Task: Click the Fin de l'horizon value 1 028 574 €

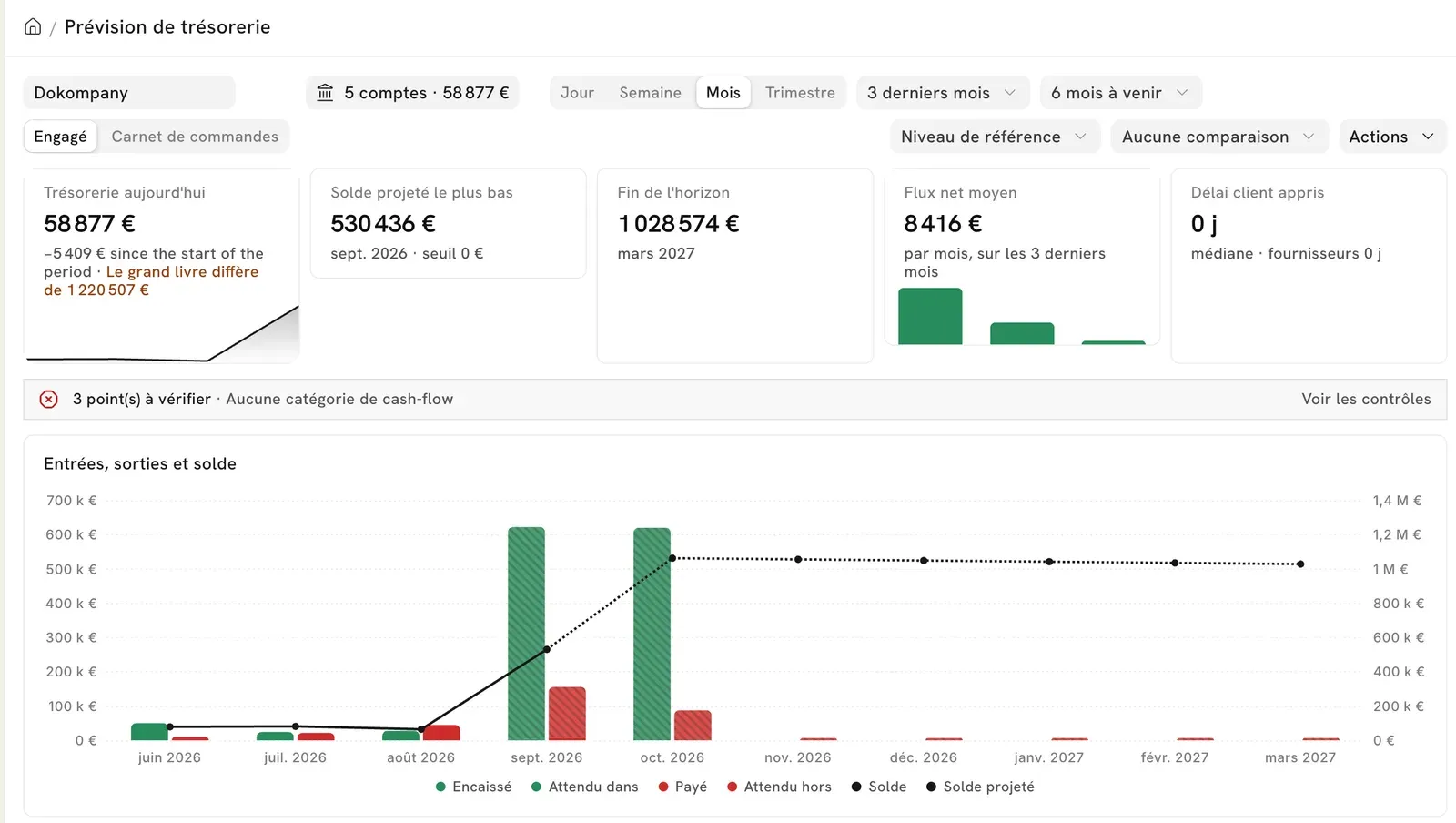Action: [678, 224]
